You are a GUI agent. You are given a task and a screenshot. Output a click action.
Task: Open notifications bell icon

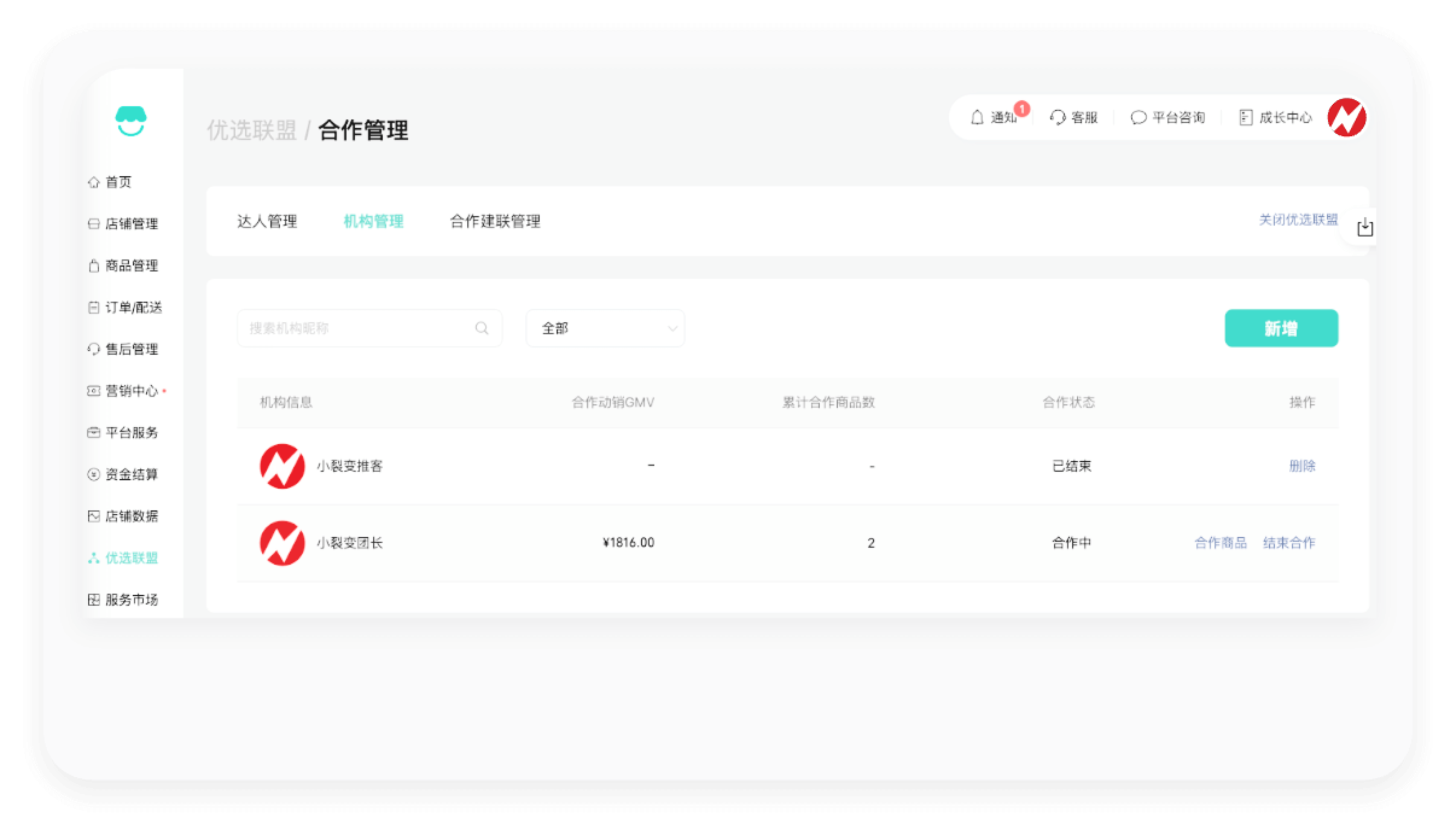977,117
